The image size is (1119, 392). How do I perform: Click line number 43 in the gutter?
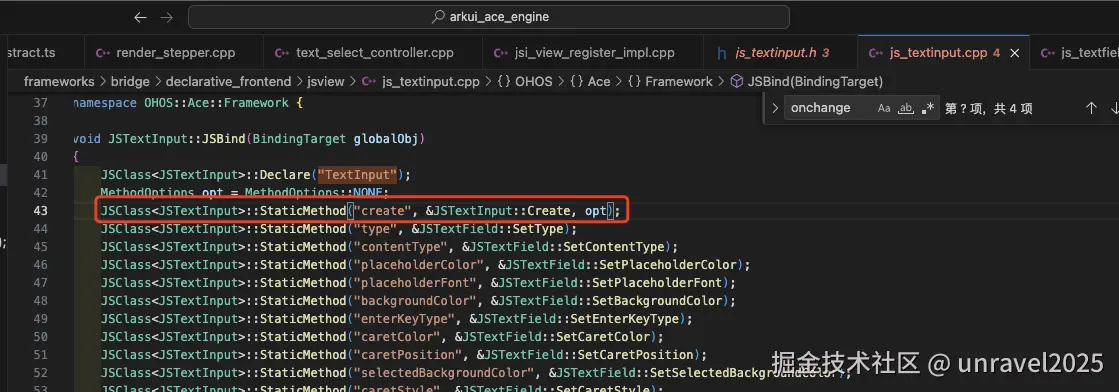coord(40,211)
